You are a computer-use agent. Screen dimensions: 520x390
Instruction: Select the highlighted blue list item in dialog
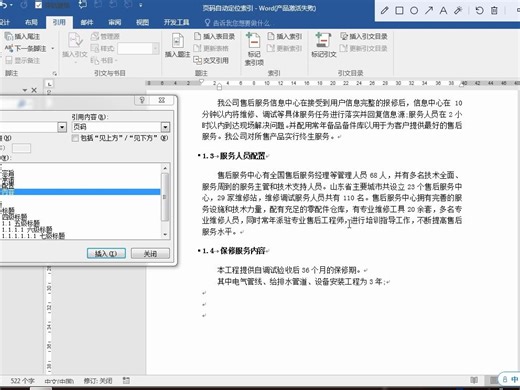coord(80,192)
